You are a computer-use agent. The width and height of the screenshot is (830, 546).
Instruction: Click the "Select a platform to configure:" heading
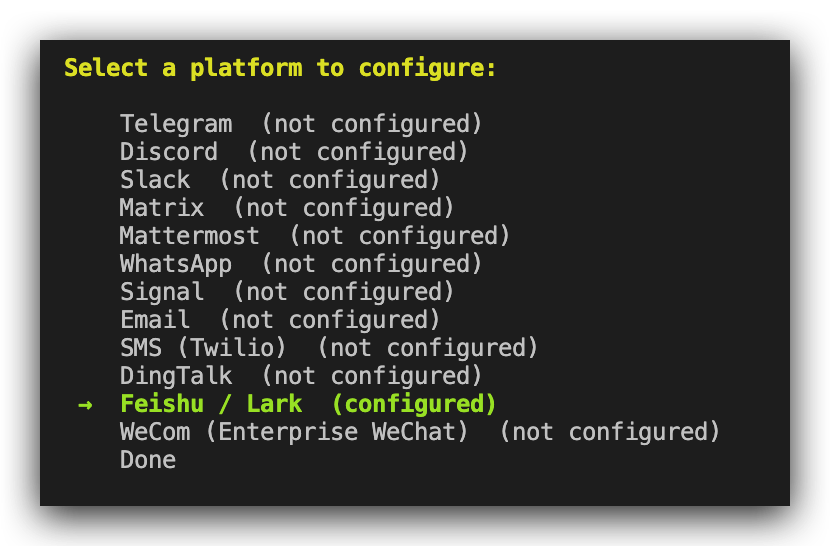pos(280,68)
